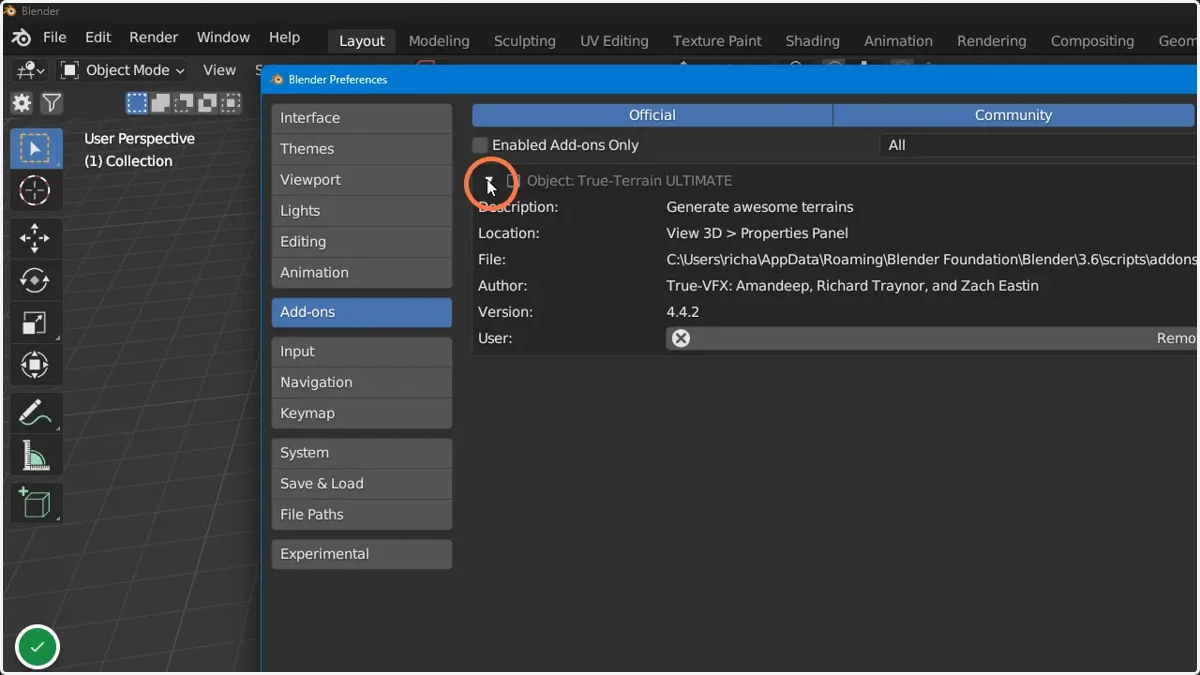Select the Keymap preferences section

click(361, 414)
